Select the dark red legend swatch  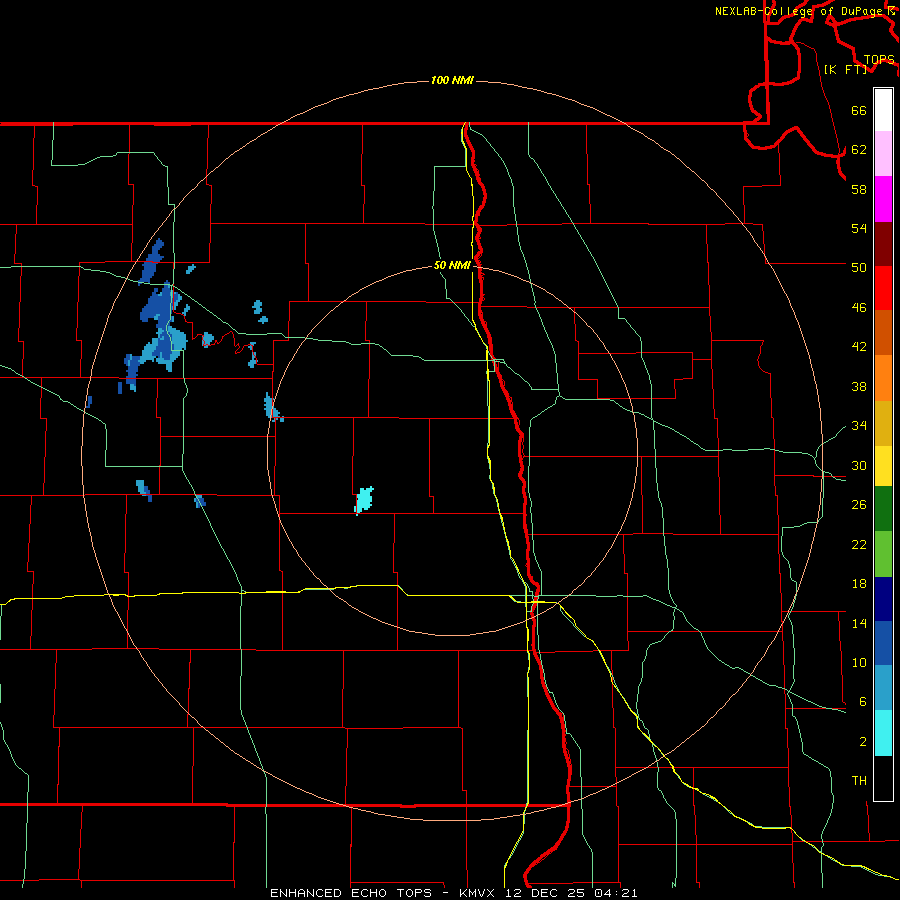click(x=883, y=243)
